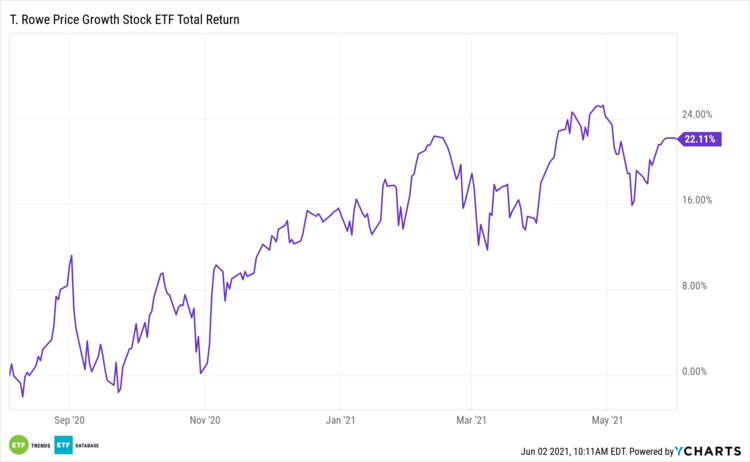Screen dimensions: 750x462
Task: Click the 0.00% y-axis label
Action: [697, 372]
